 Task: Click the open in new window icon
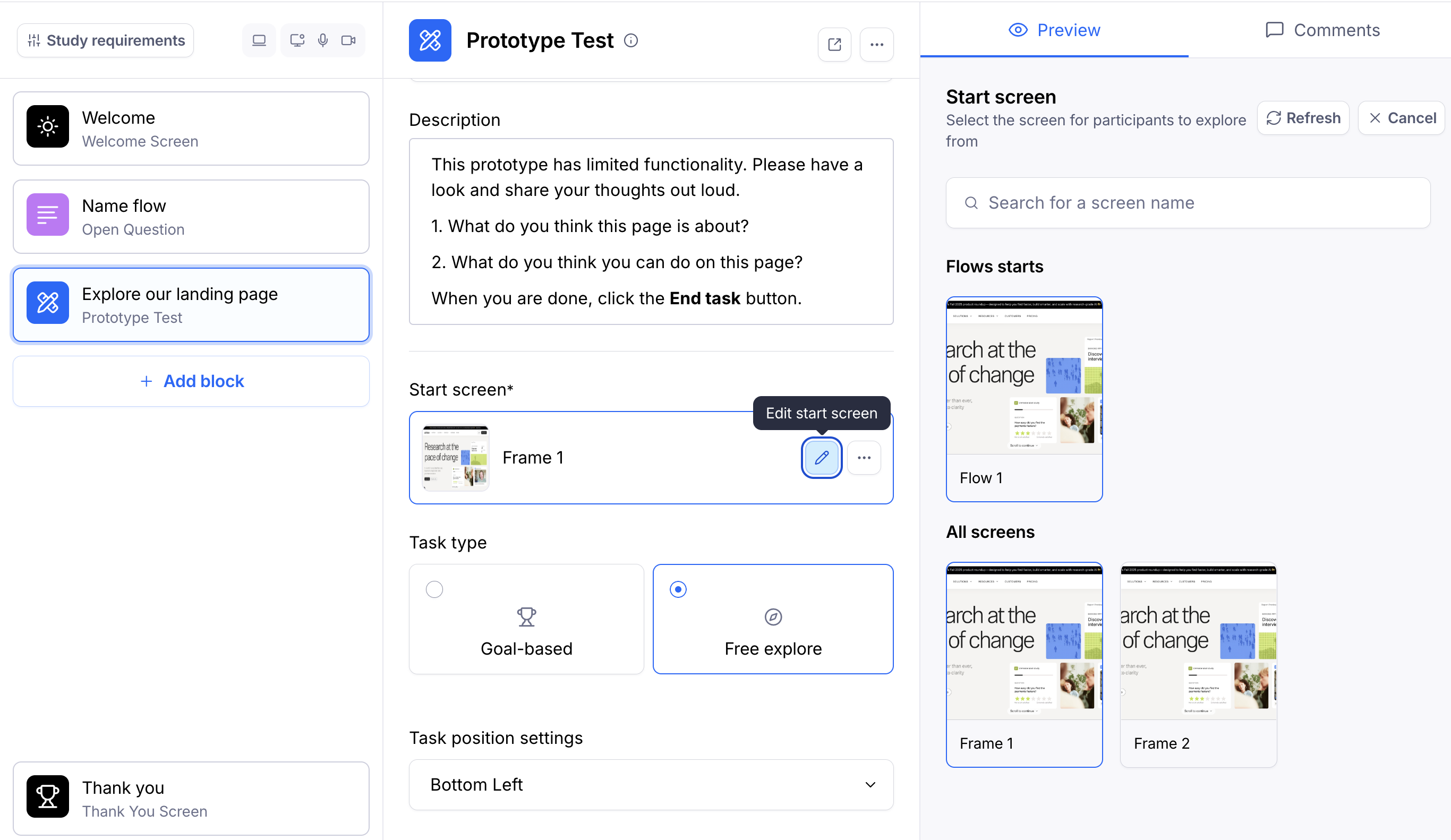[834, 44]
